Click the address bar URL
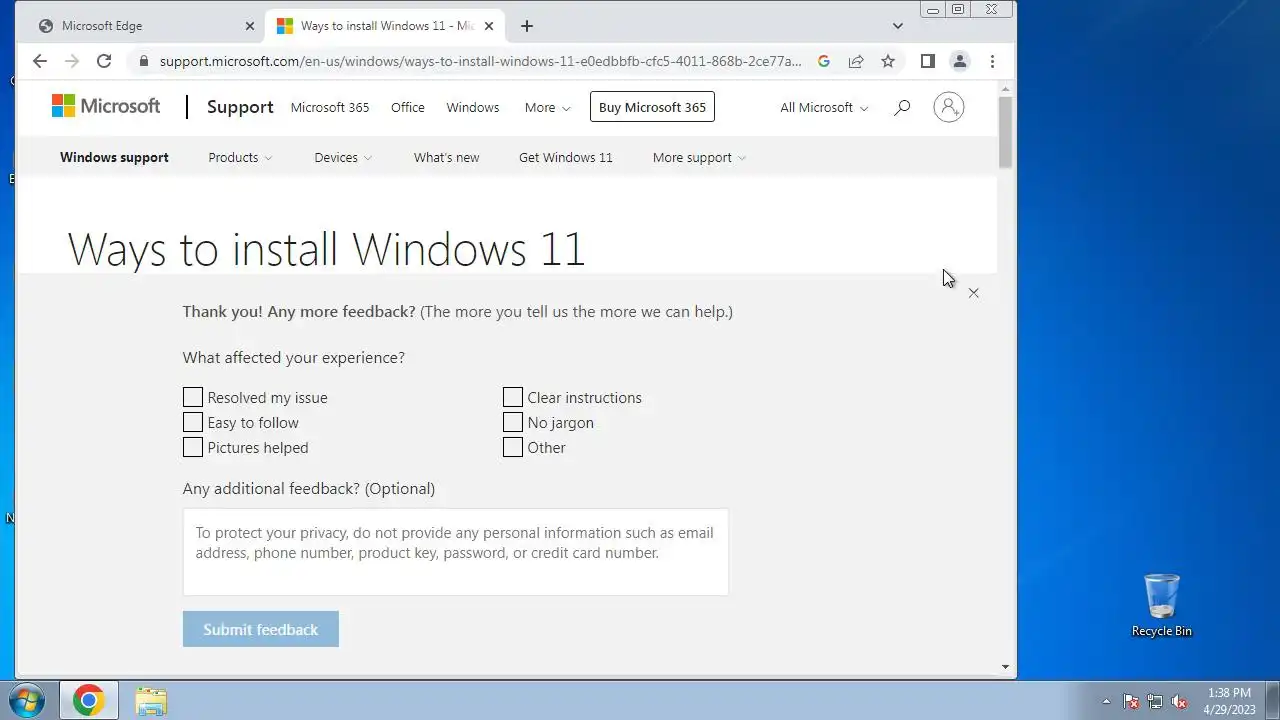1280x720 pixels. pos(480,61)
